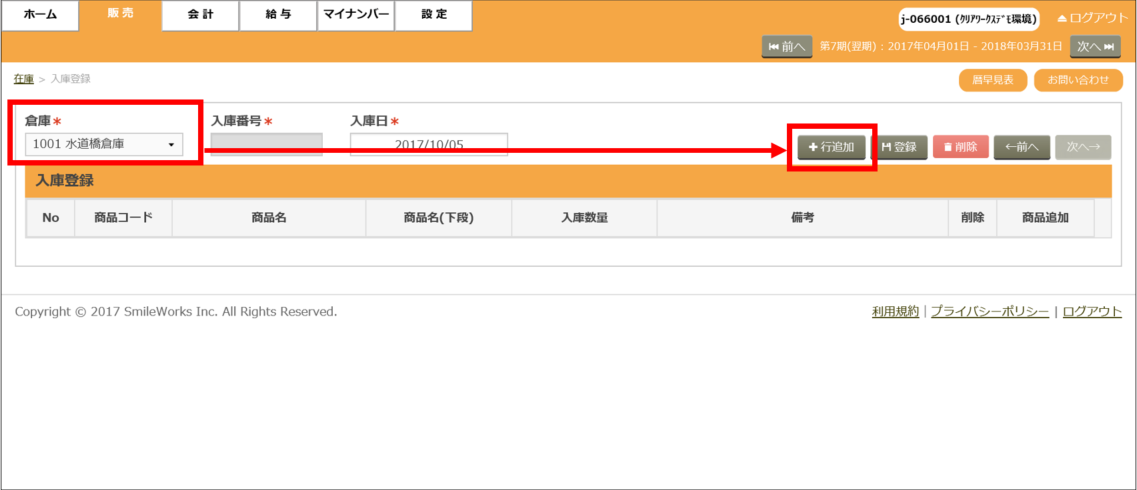Open the プライバシーポリシー link
Screen dimensions: 1137x490
pos(990,312)
